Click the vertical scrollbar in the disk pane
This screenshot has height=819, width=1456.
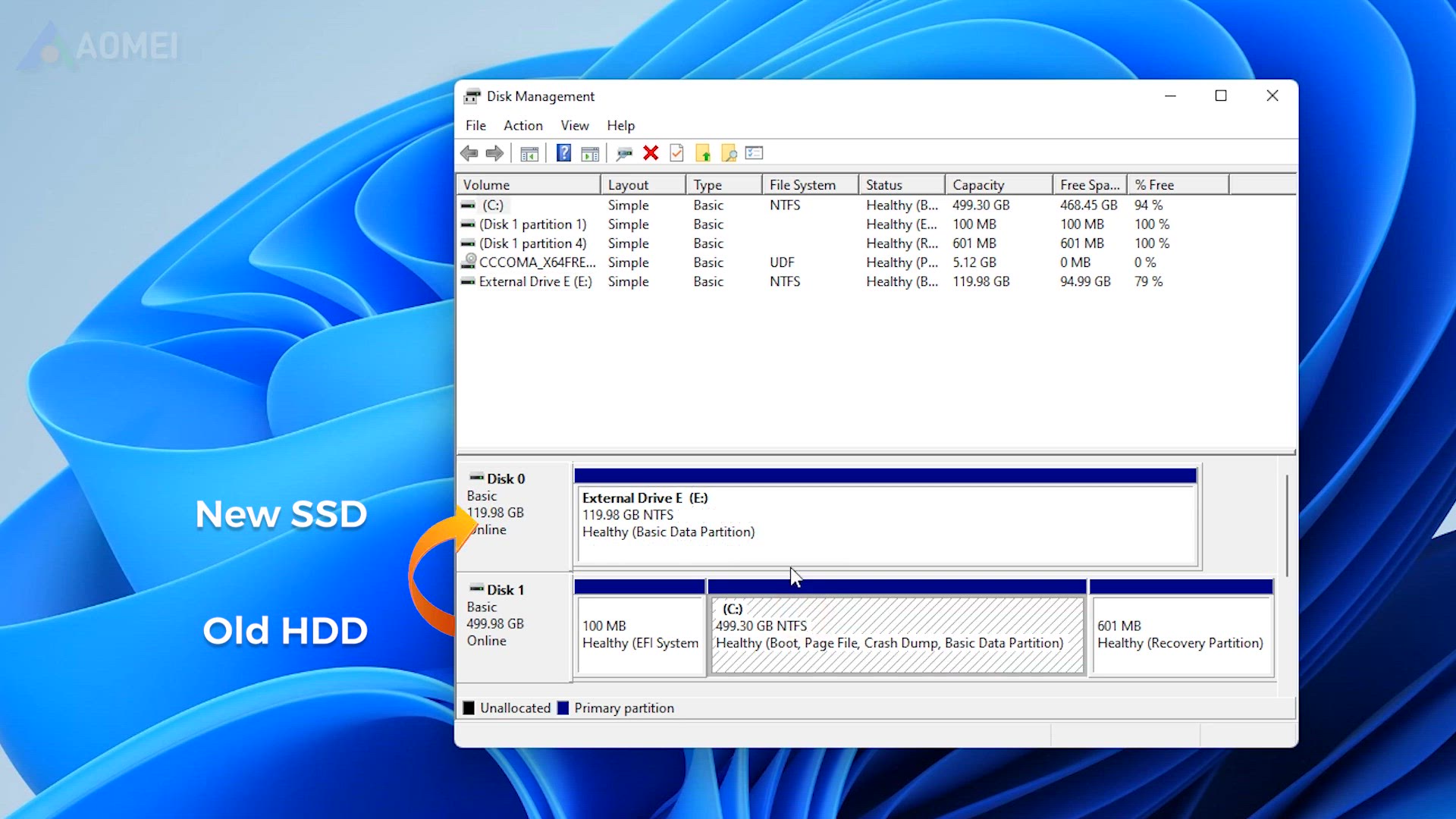click(x=1287, y=526)
